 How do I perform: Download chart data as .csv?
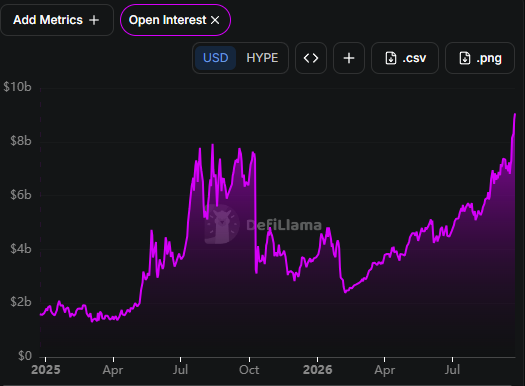[x=405, y=58]
